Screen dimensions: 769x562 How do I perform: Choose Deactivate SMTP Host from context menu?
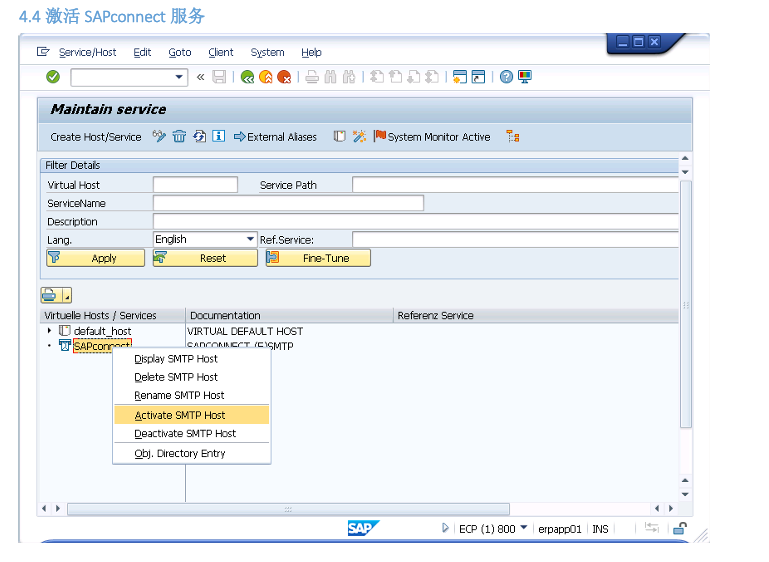185,434
